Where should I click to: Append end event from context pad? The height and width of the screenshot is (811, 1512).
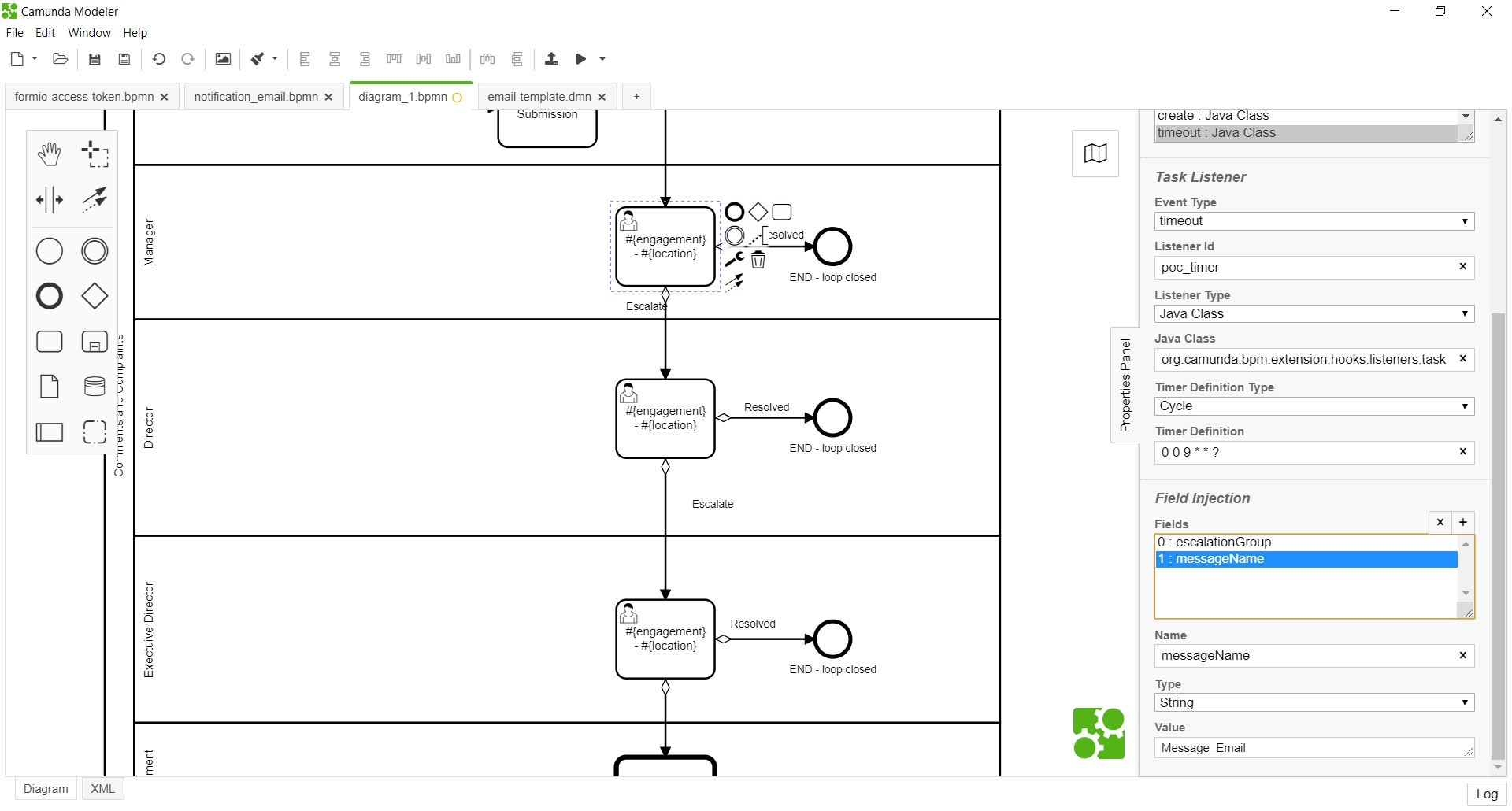735,212
